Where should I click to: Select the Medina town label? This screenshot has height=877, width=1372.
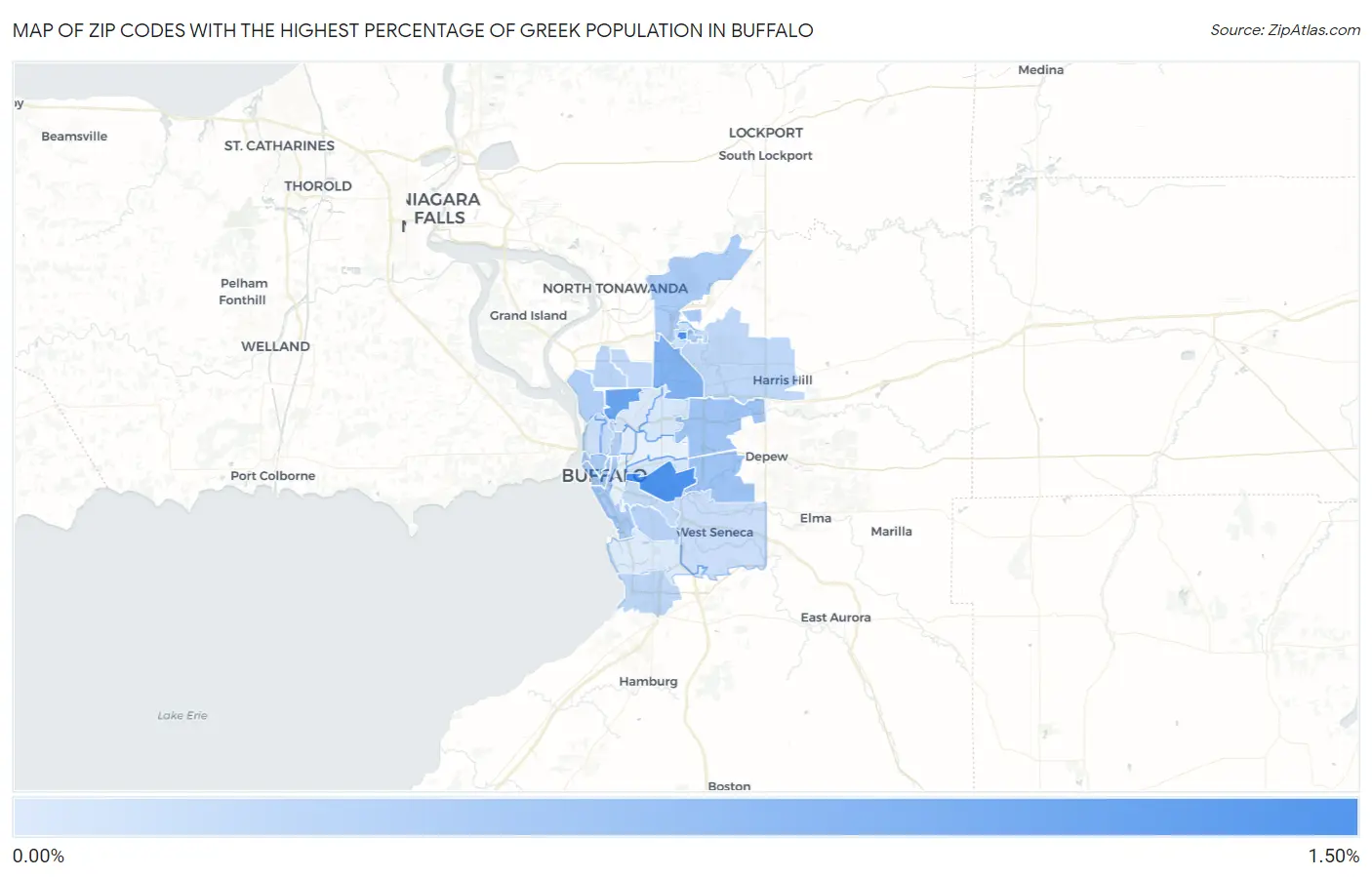1040,70
